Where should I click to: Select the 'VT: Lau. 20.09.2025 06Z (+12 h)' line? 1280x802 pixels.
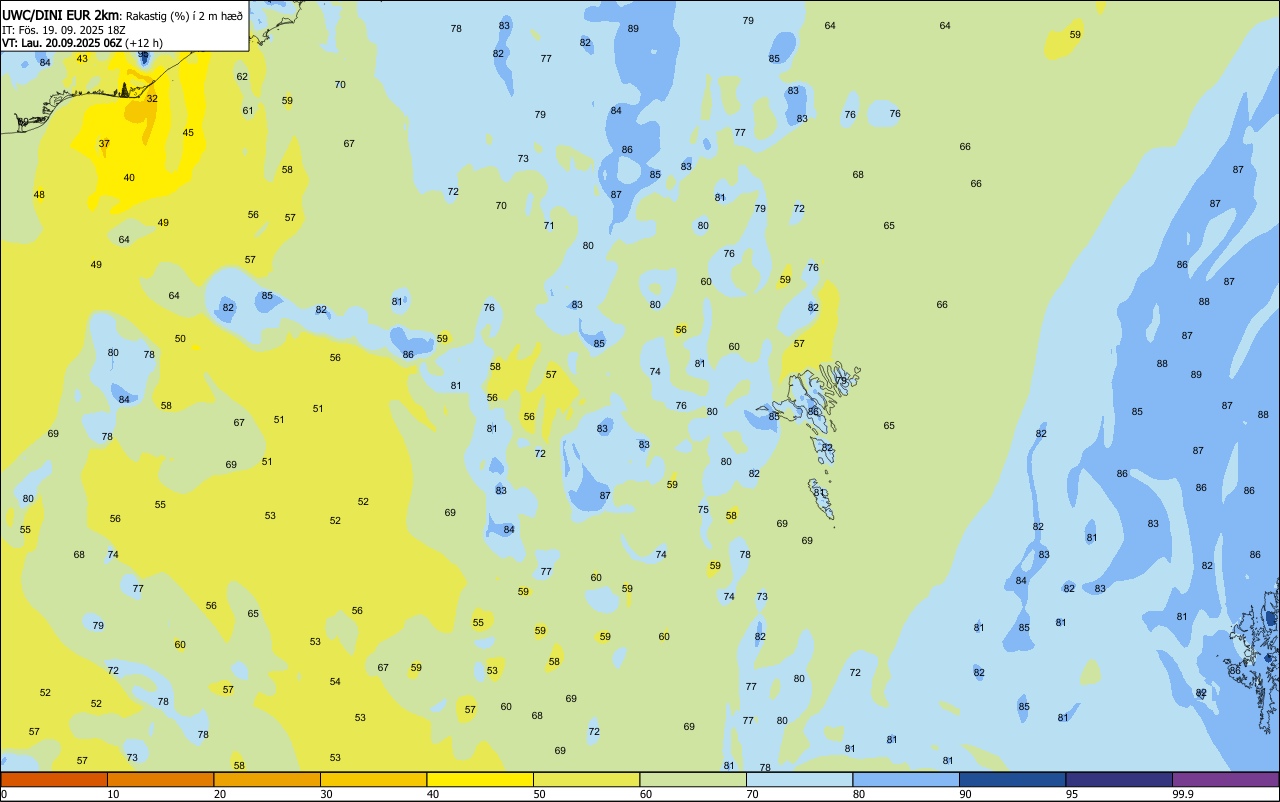click(x=82, y=43)
